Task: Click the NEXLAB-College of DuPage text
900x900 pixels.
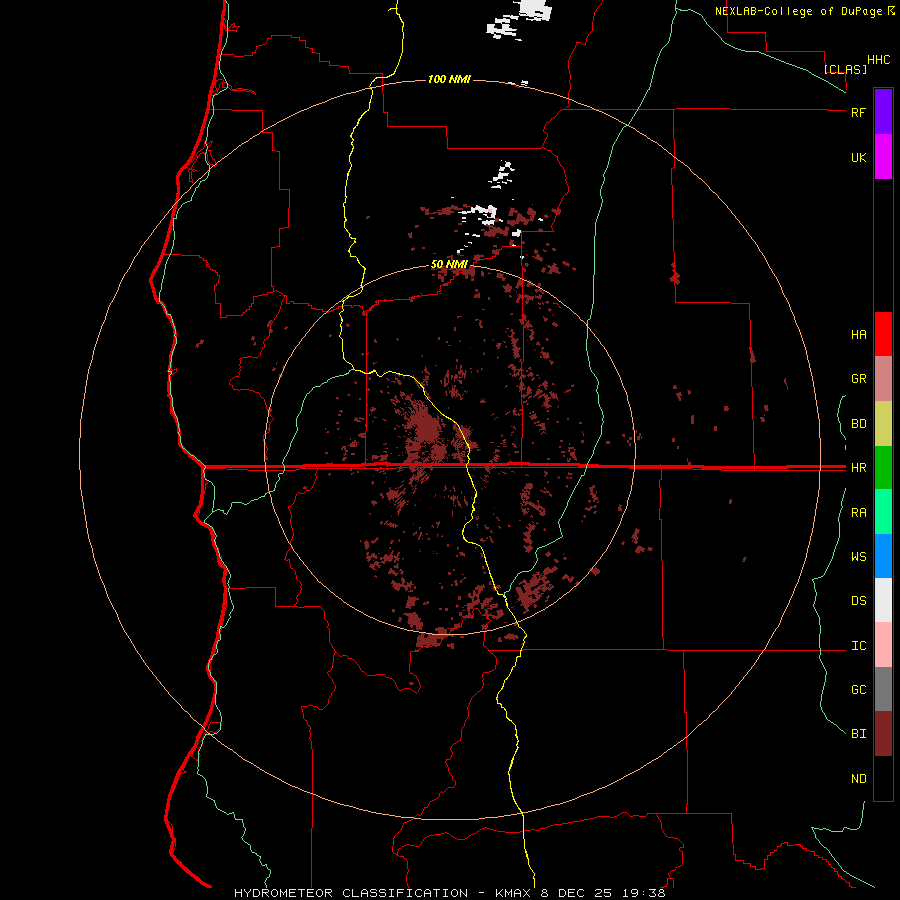Action: [800, 11]
